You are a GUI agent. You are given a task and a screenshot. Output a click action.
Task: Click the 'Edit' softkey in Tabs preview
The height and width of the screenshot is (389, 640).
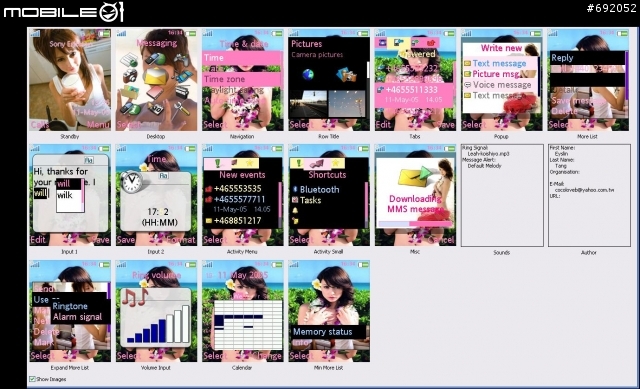(x=383, y=124)
